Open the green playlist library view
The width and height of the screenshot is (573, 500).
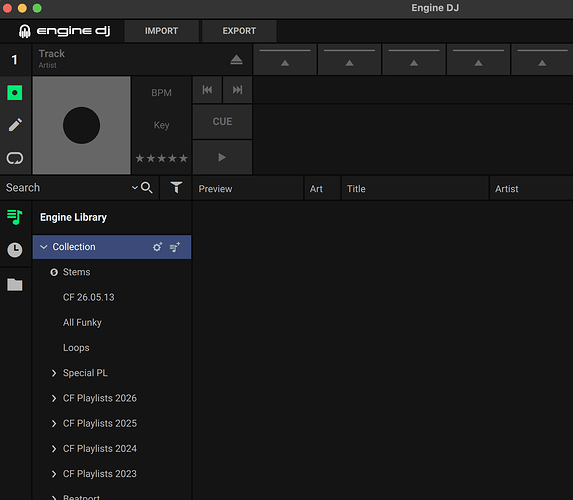tap(15, 217)
